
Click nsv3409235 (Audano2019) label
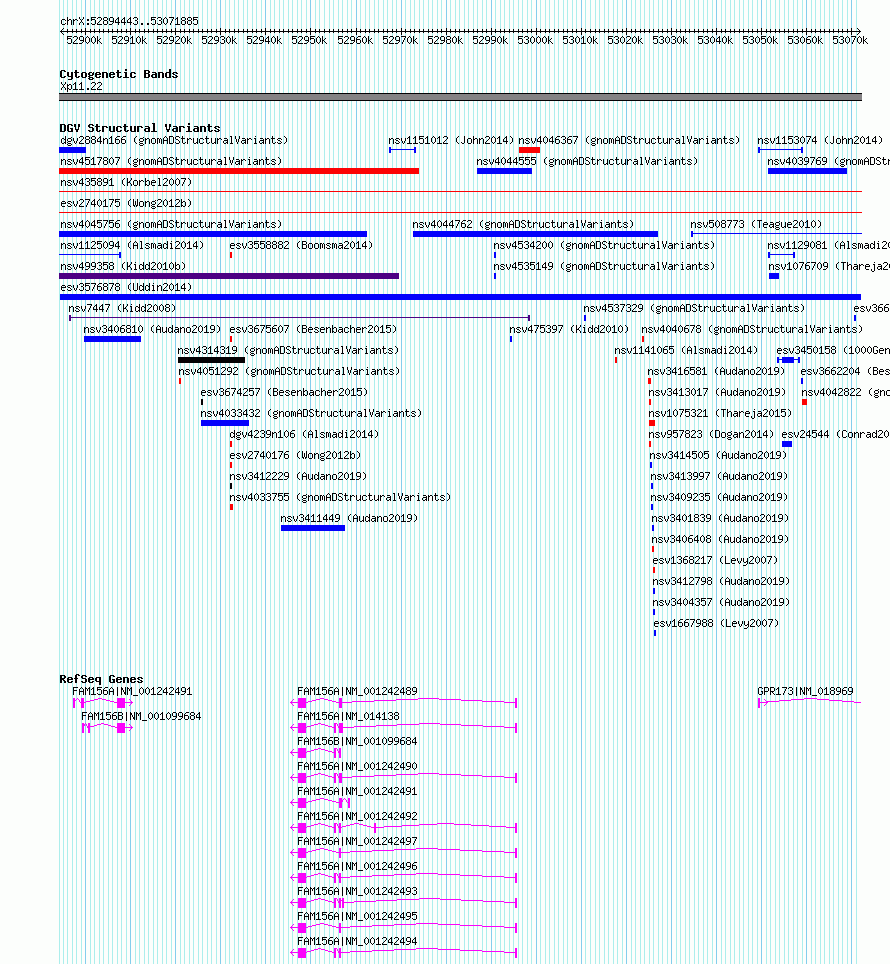(x=719, y=497)
